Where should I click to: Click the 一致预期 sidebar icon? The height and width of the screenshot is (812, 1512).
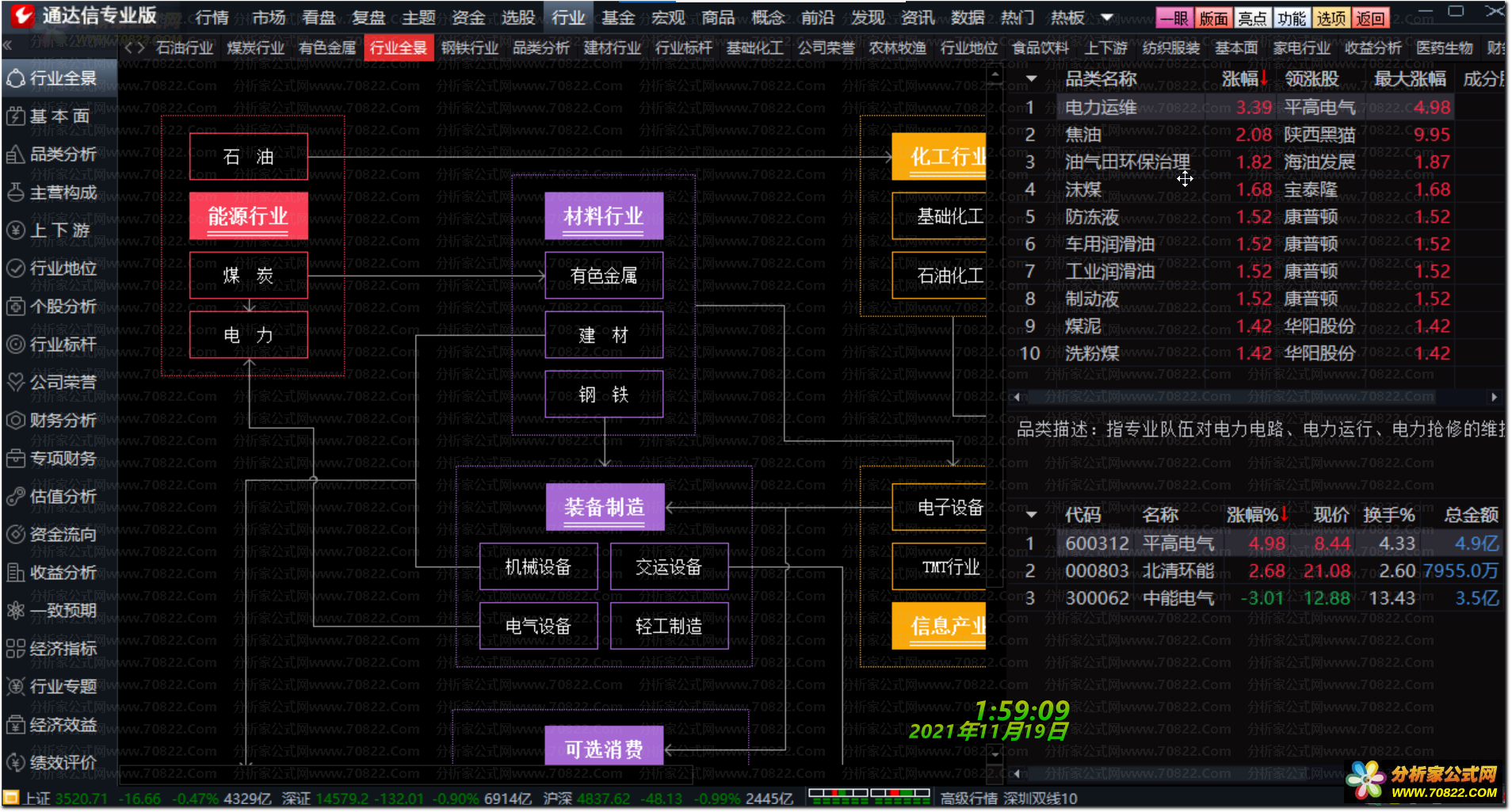[15, 611]
